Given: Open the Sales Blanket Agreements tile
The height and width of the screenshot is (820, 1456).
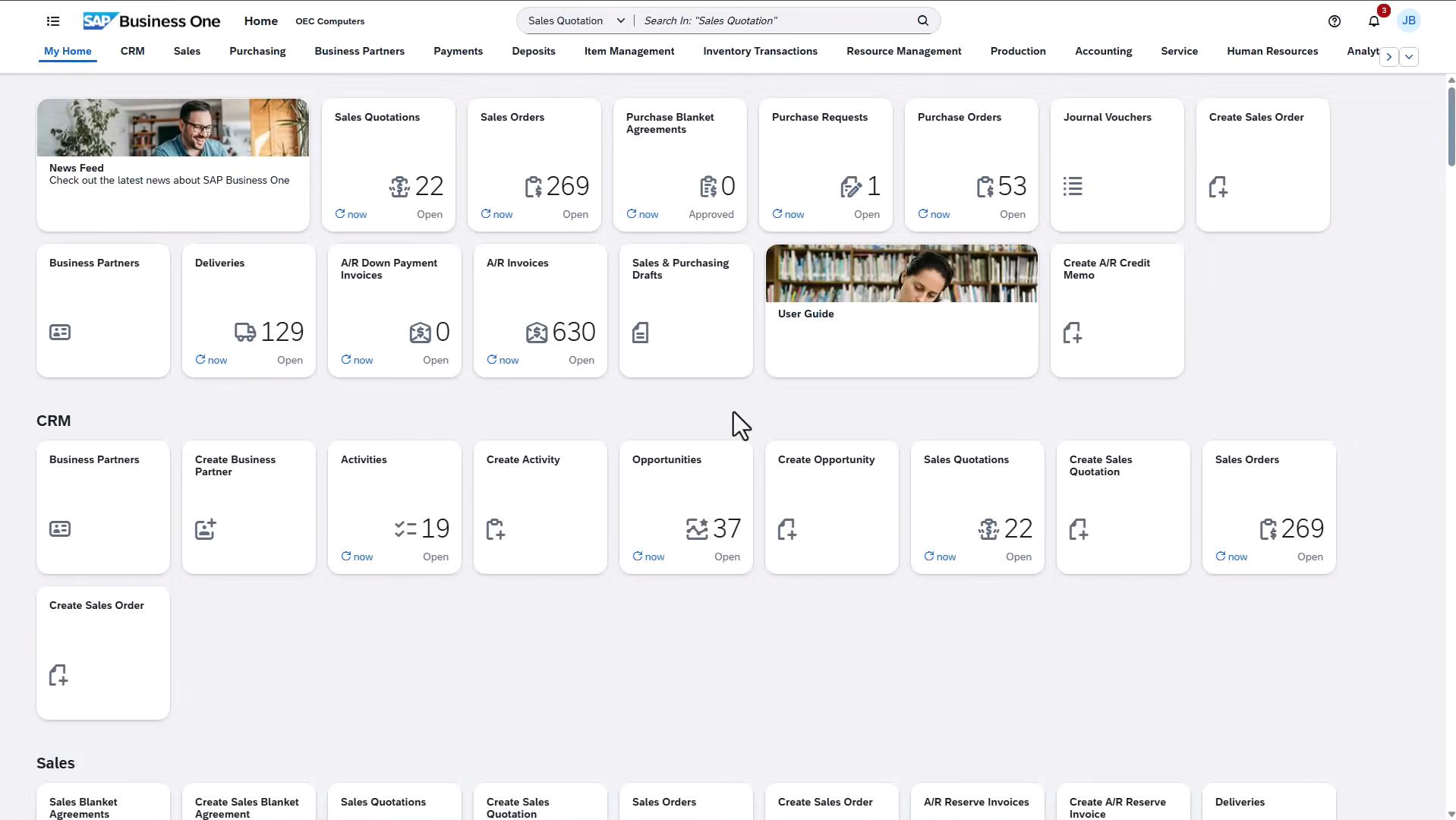Looking at the screenshot, I should point(103,802).
